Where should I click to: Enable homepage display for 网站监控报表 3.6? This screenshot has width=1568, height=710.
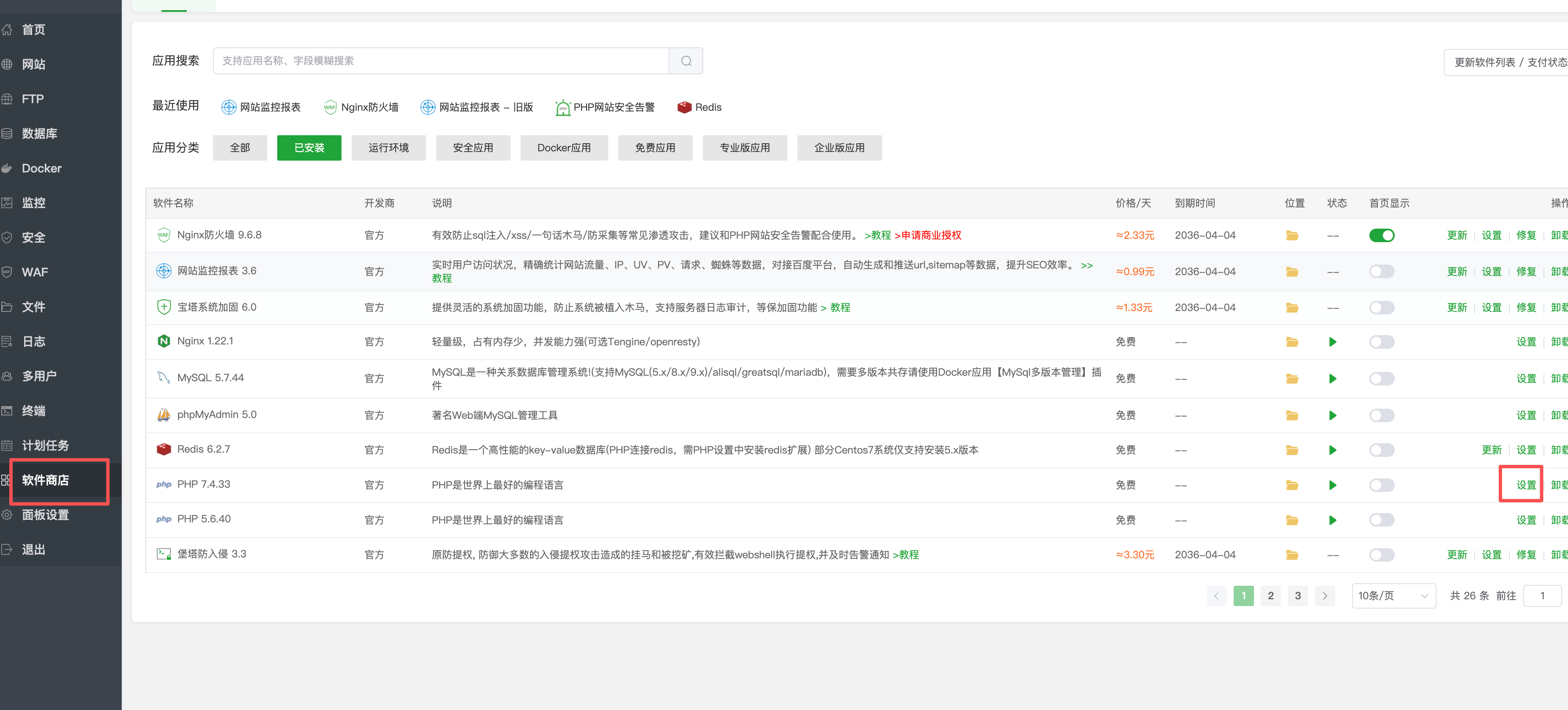point(1381,272)
